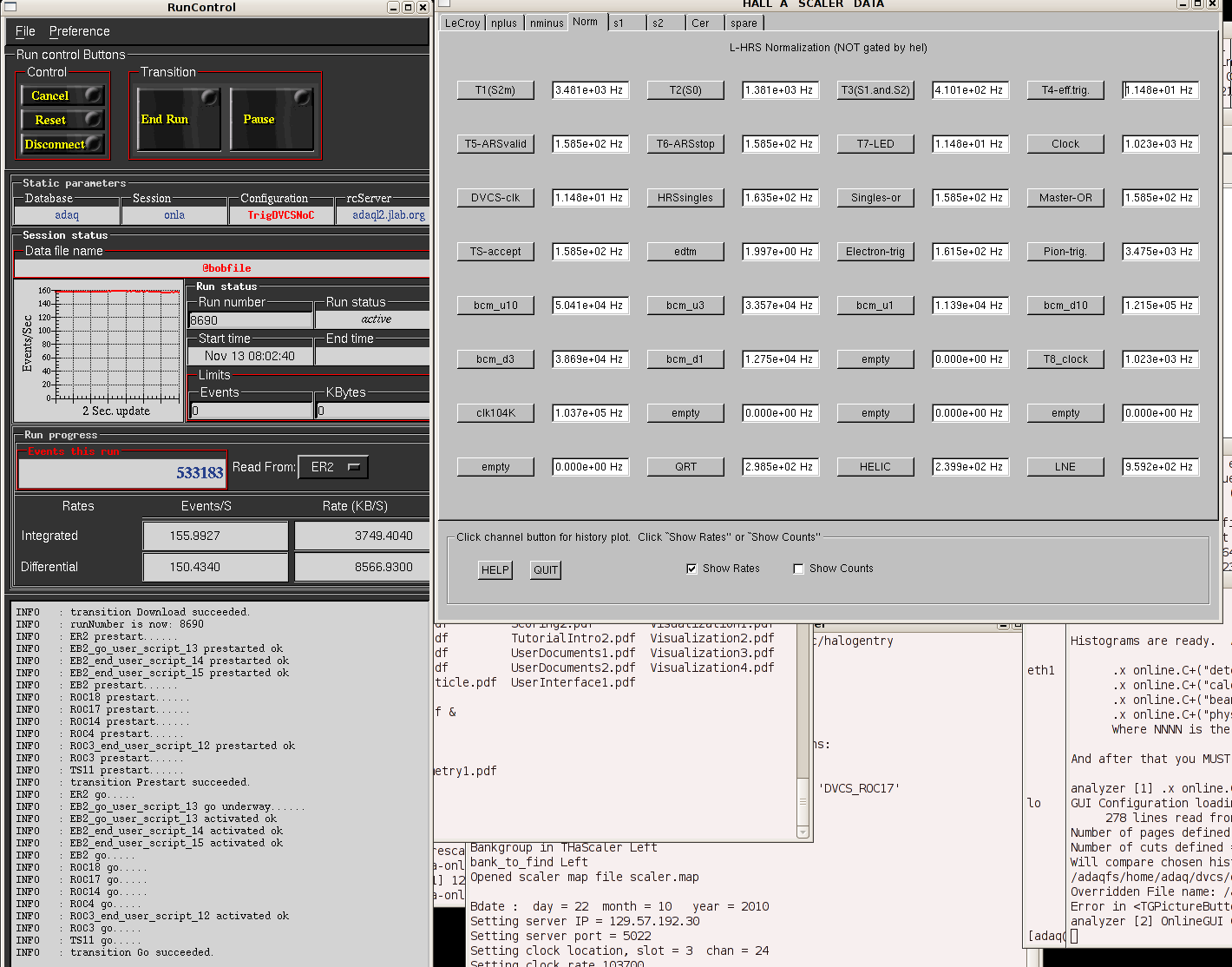Open the Read From ER2 dropdown

tap(333, 467)
